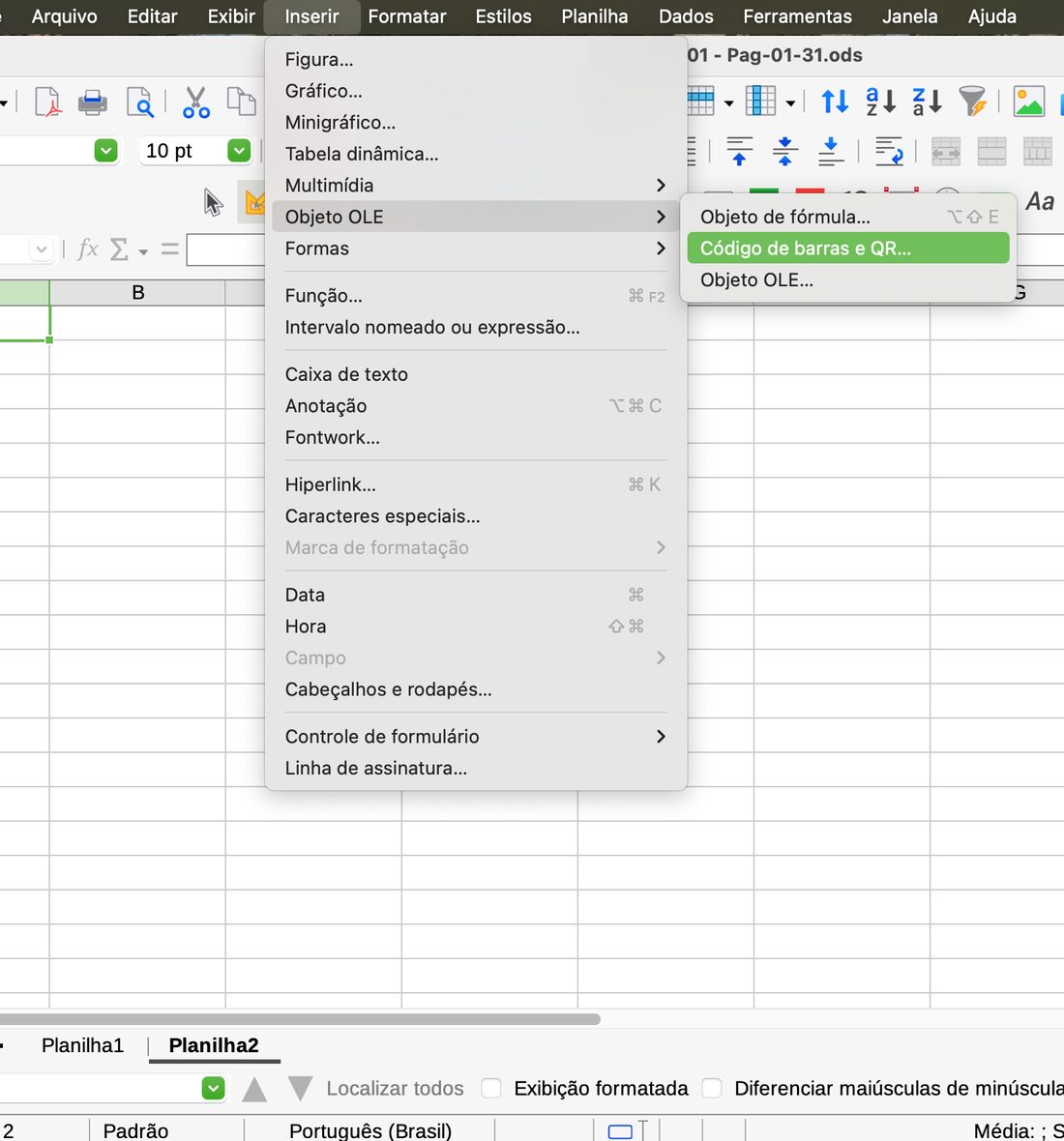The height and width of the screenshot is (1141, 1064).
Task: Expand the Multimídia submenu
Action: click(476, 185)
